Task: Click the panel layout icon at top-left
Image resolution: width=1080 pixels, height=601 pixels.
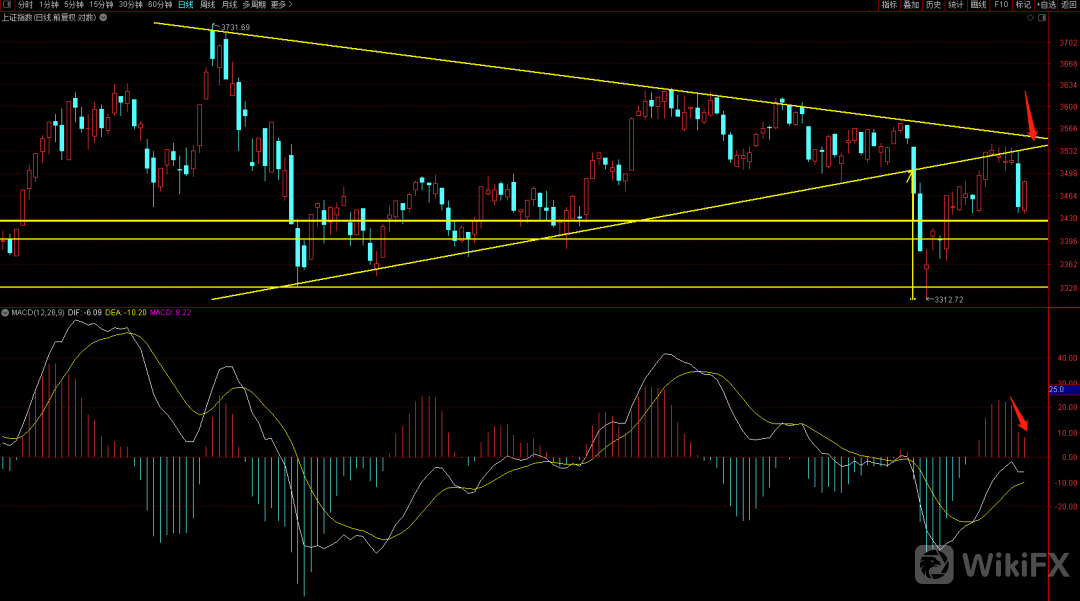Action: coord(6,5)
